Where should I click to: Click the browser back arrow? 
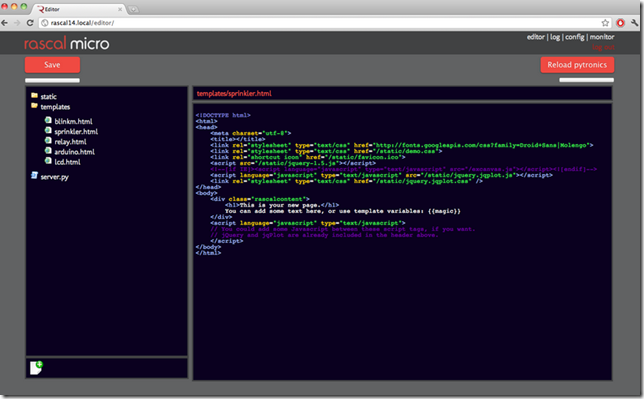point(5,23)
